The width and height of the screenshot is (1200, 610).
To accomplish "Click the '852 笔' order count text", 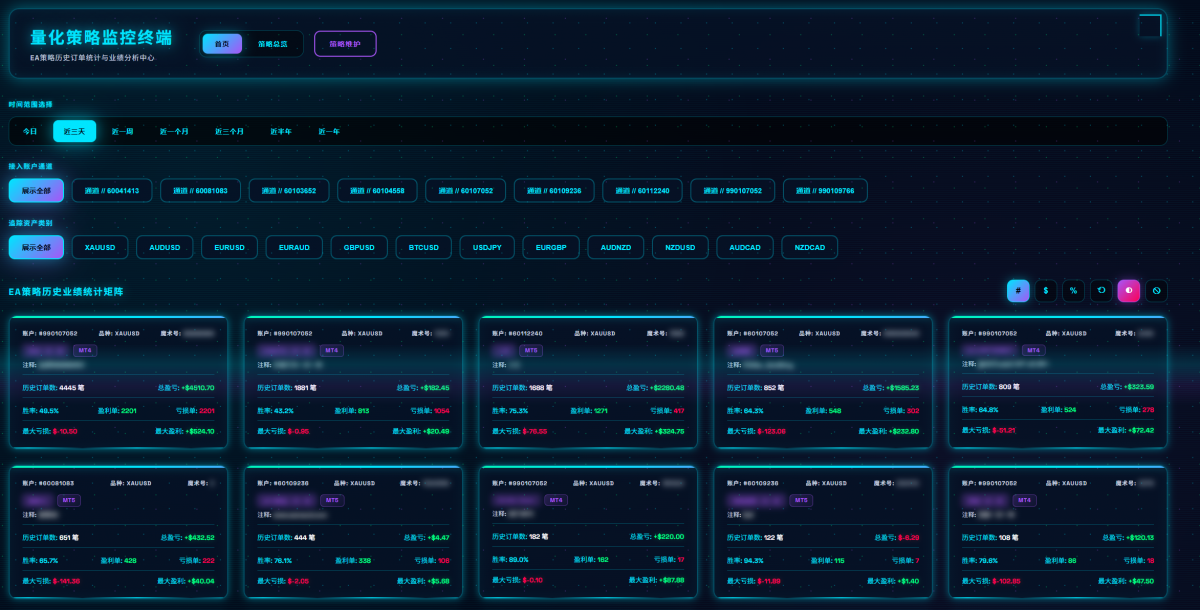I will 776,387.
